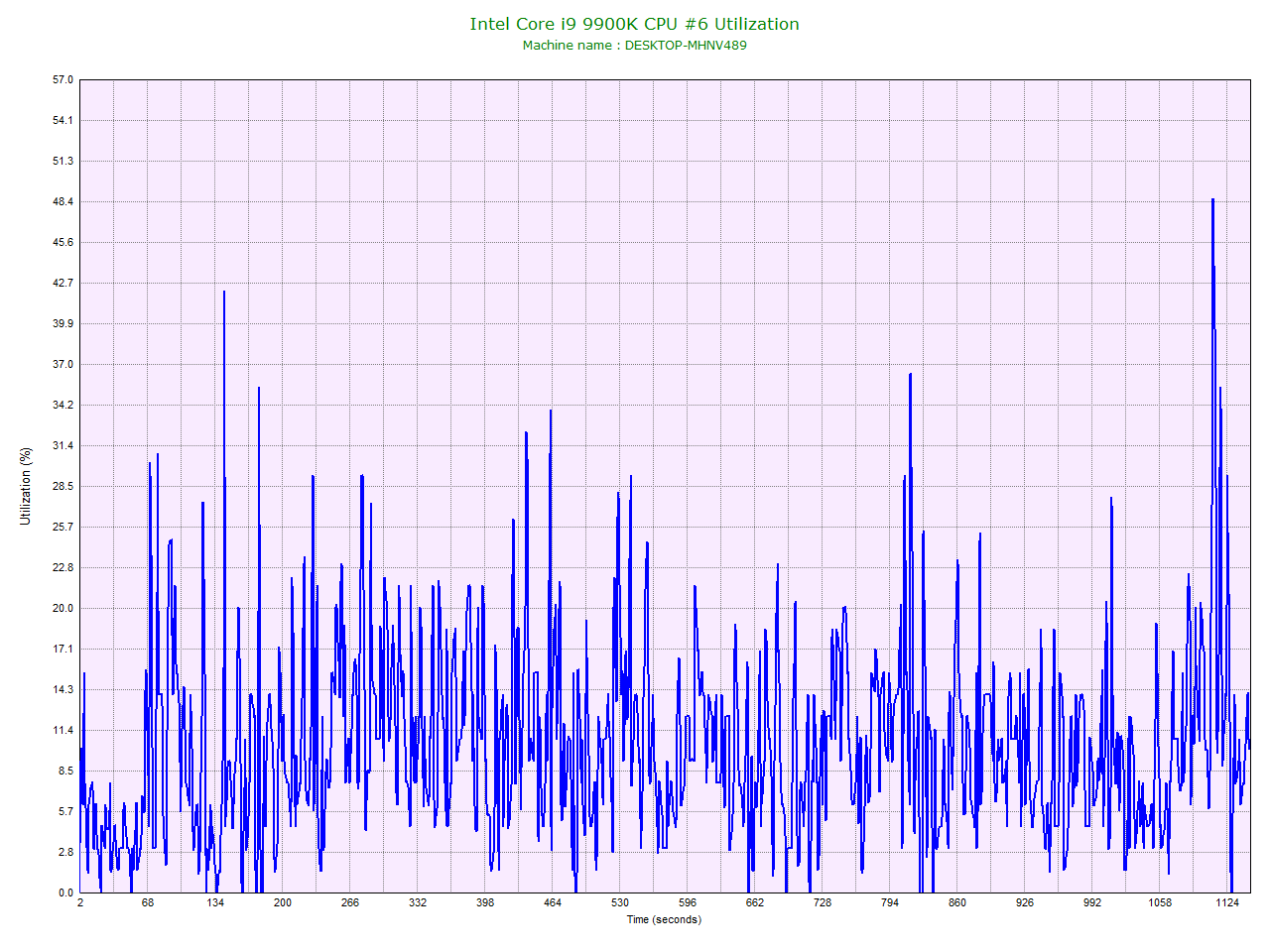Click the 662 seconds tick label
The height and width of the screenshot is (952, 1270).
[755, 902]
